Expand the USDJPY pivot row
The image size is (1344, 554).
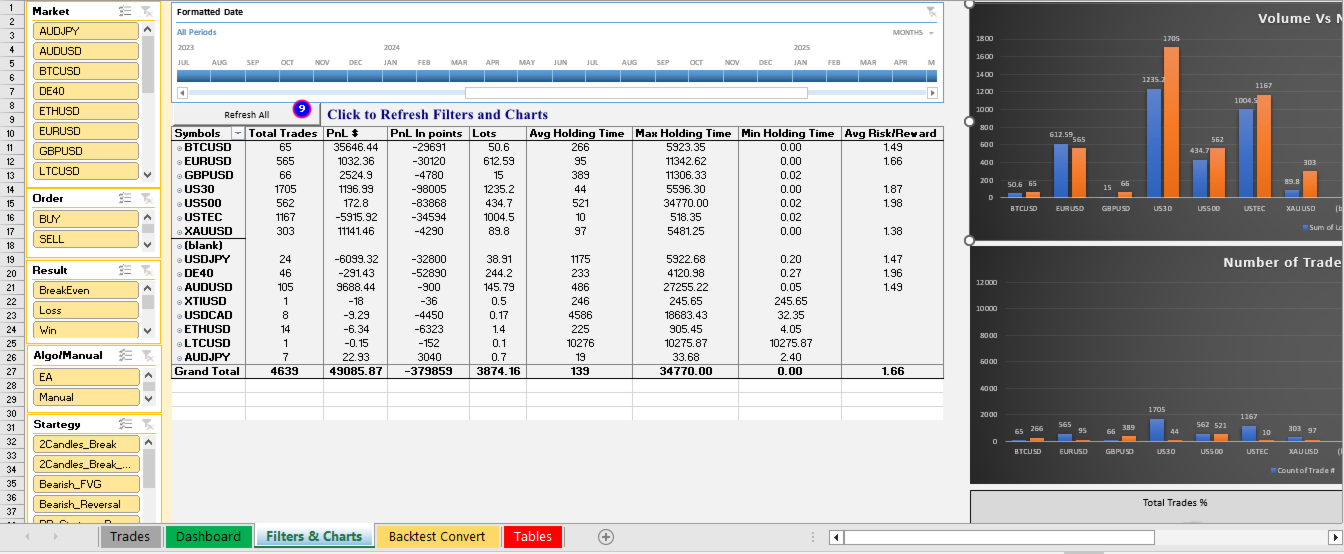[180, 260]
